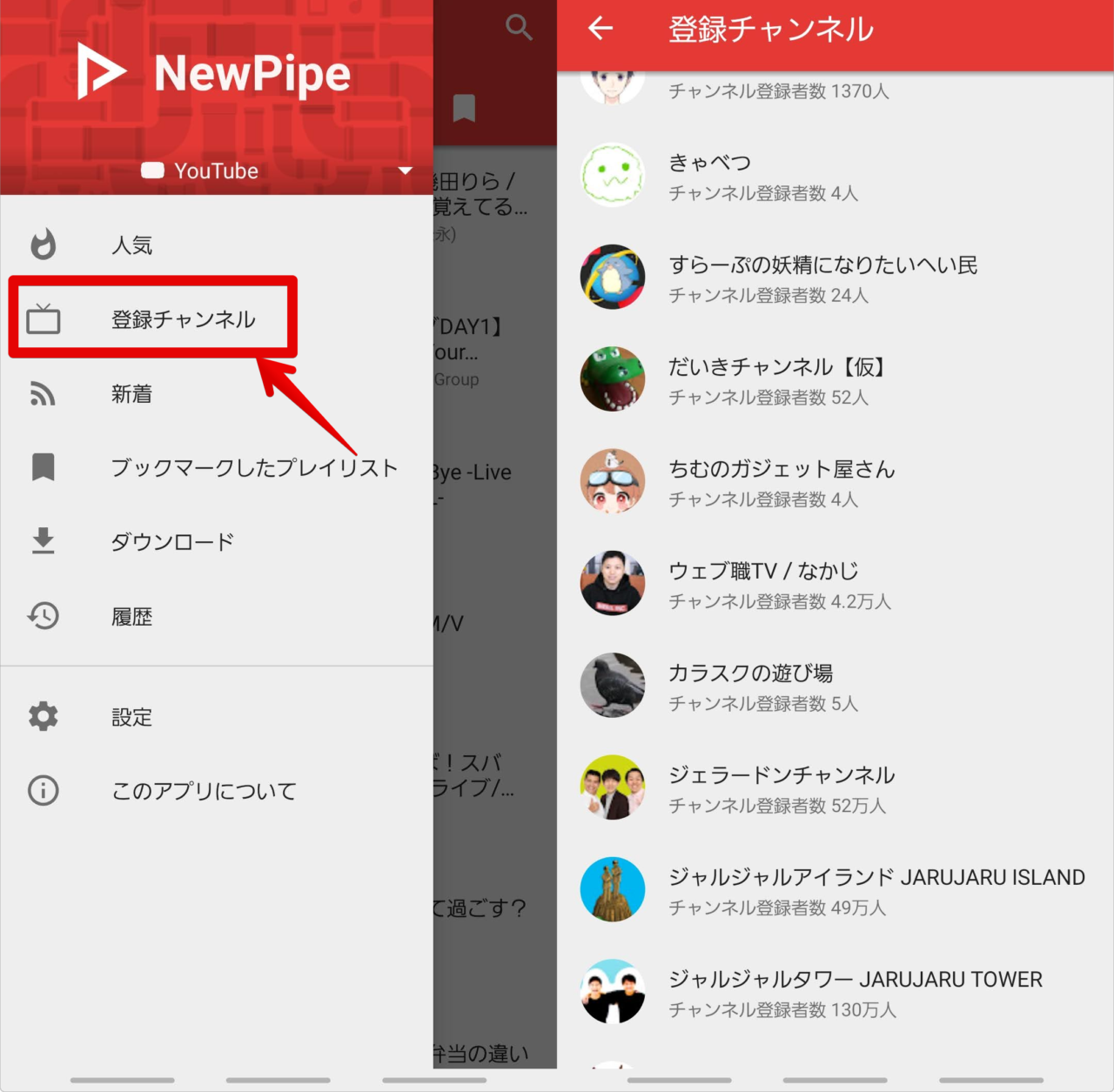Open the だいきチャンネル【仮】 avatar

tap(613, 379)
